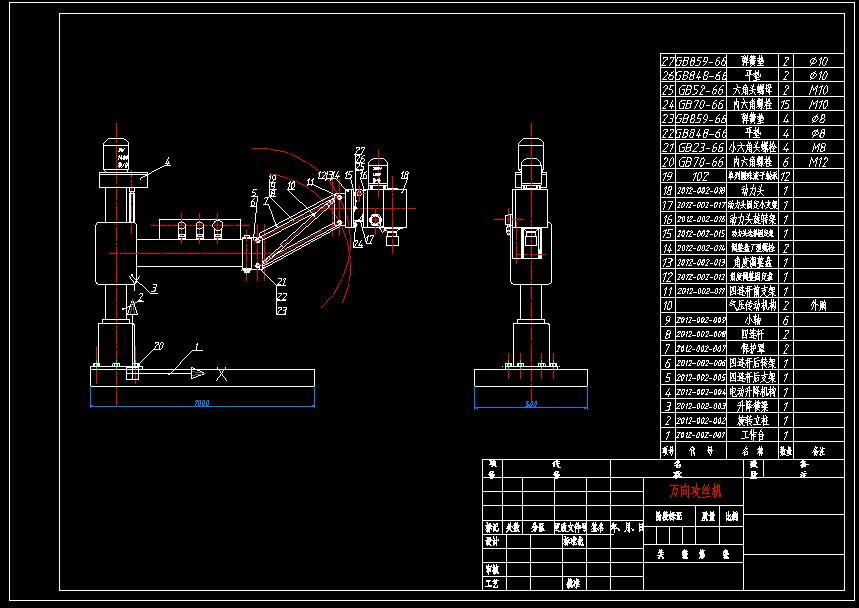The height and width of the screenshot is (608, 859).
Task: Select balloon number 20 near the base bolt
Action: pyautogui.click(x=158, y=346)
